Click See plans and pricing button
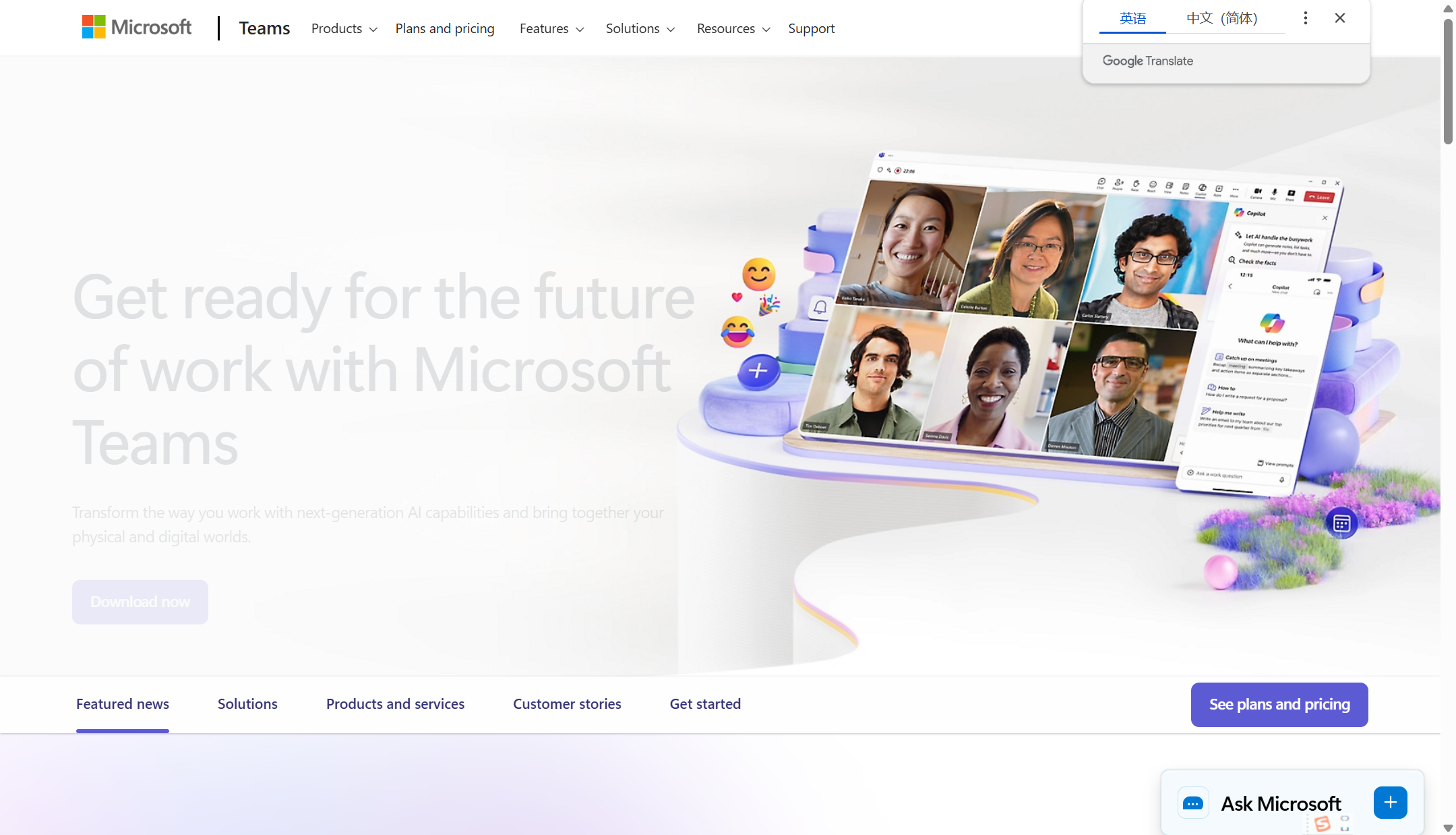The height and width of the screenshot is (835, 1456). click(x=1279, y=704)
